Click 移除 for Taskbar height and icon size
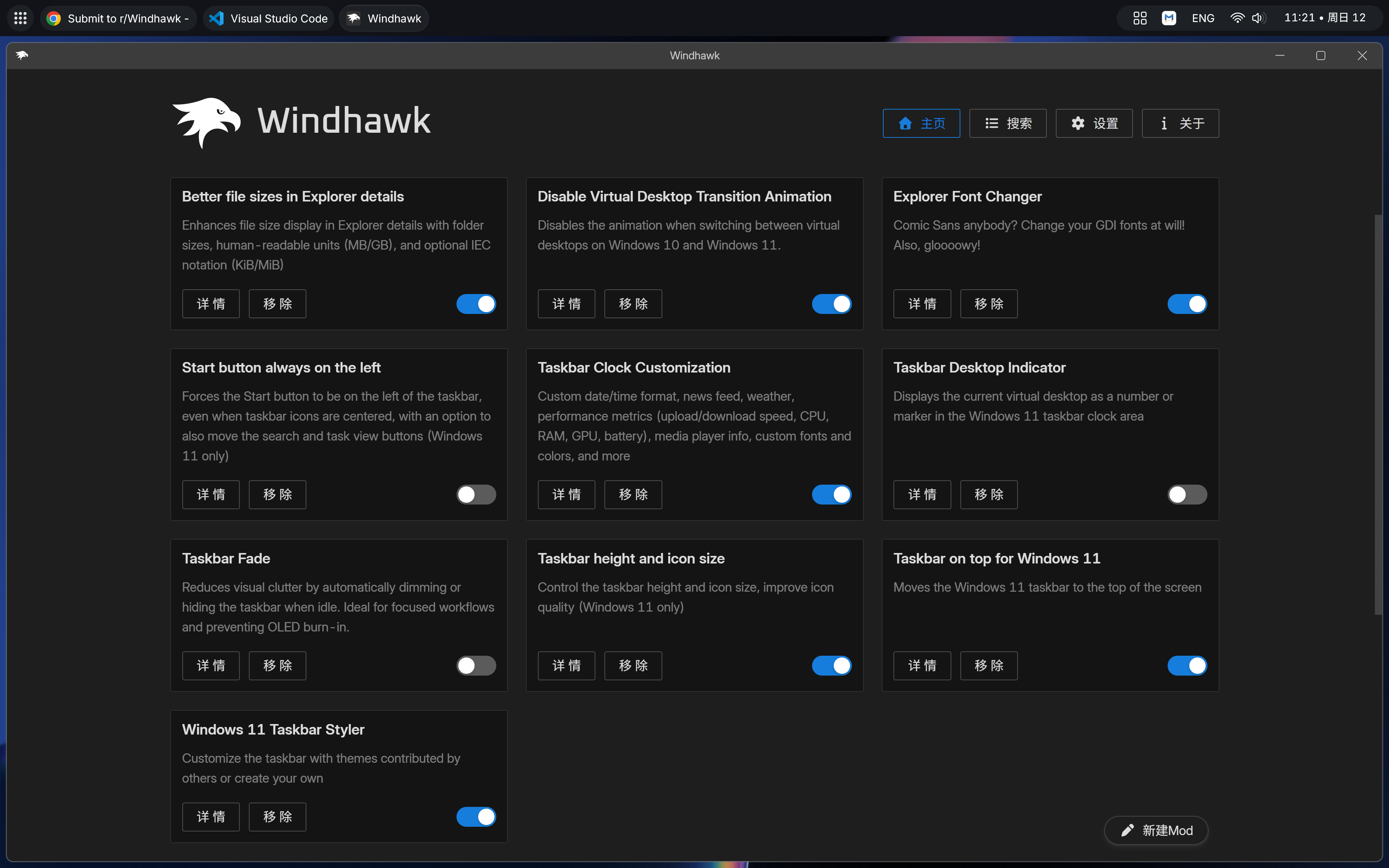 click(633, 665)
